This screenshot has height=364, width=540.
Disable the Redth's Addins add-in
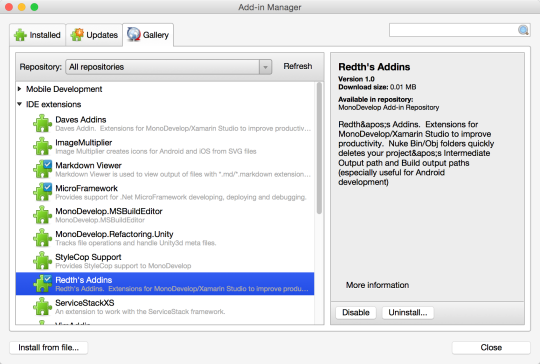pos(356,312)
